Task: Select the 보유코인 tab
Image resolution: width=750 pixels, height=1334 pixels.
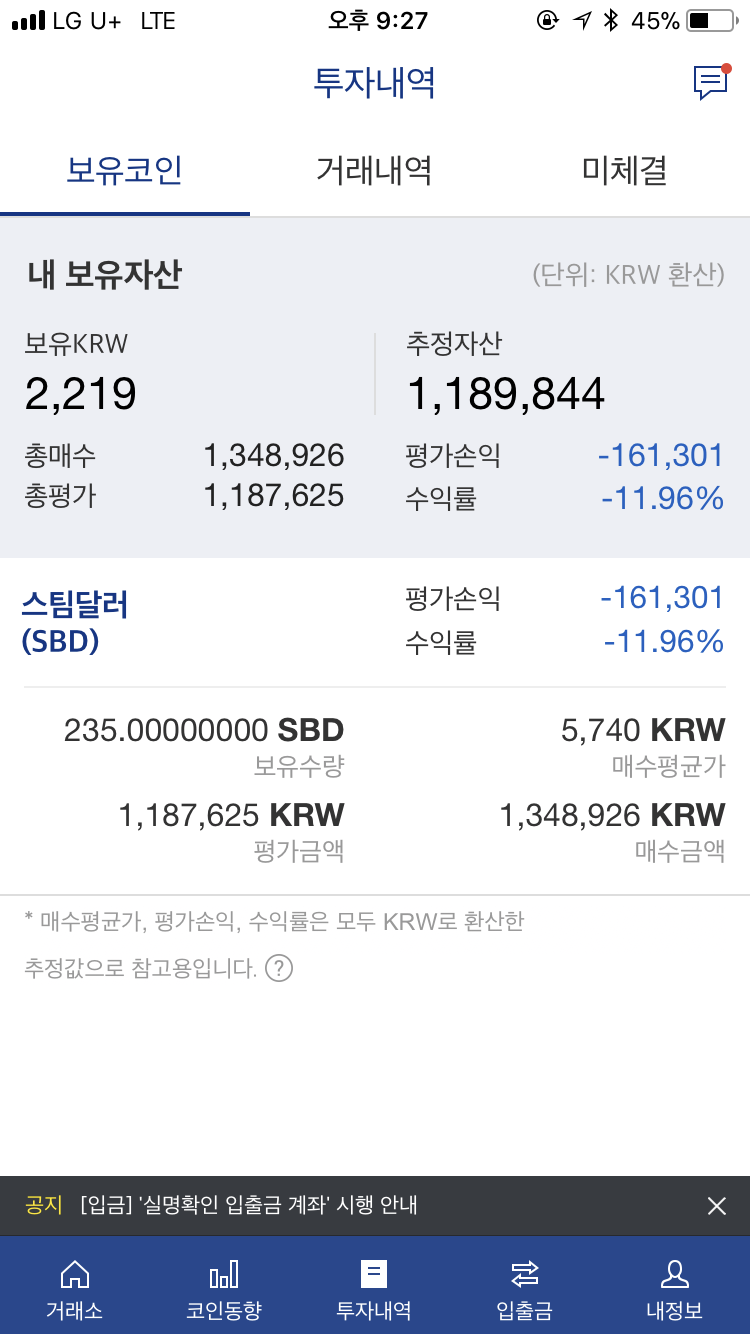Action: [124, 170]
